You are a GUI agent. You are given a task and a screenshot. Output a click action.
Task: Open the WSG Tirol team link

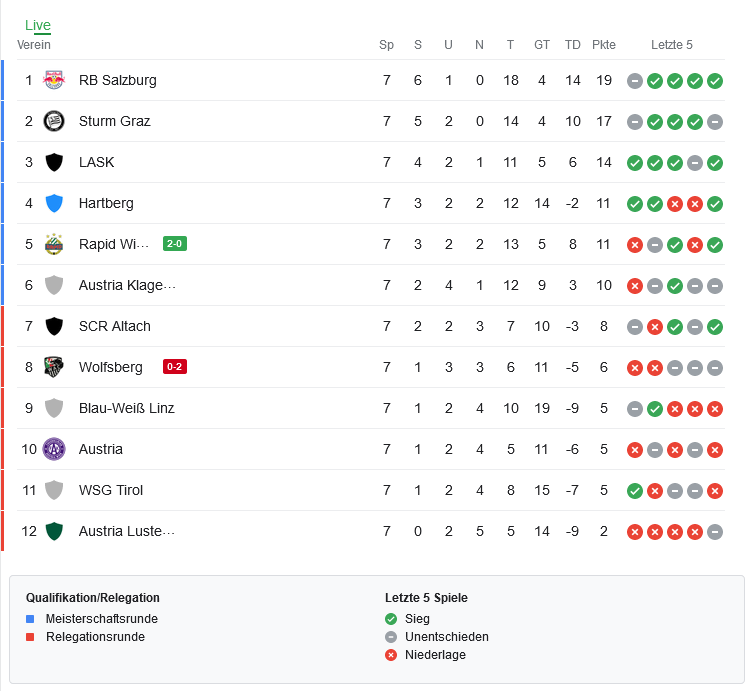(111, 490)
